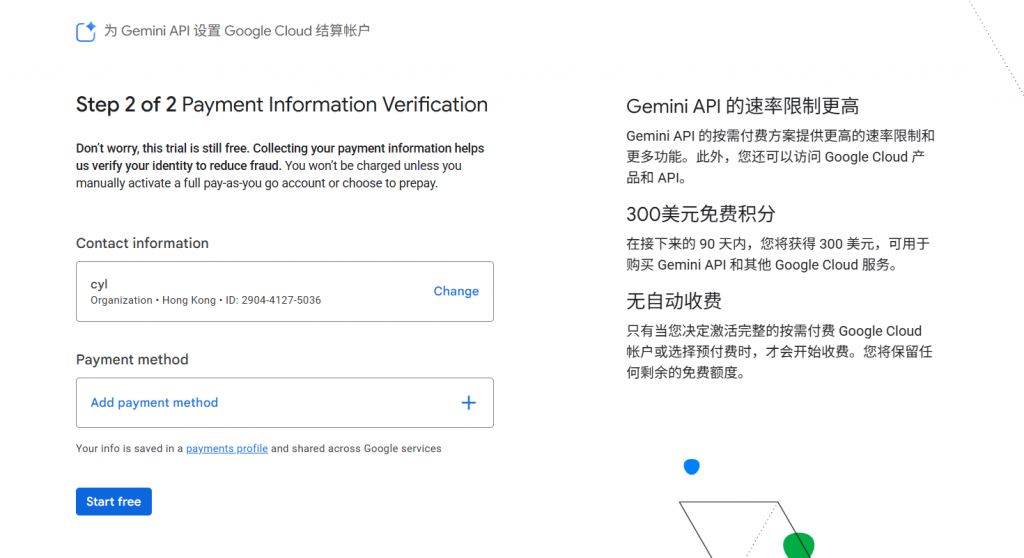Click the Organization Hong Kong ID line
1024x558 pixels.
206,300
